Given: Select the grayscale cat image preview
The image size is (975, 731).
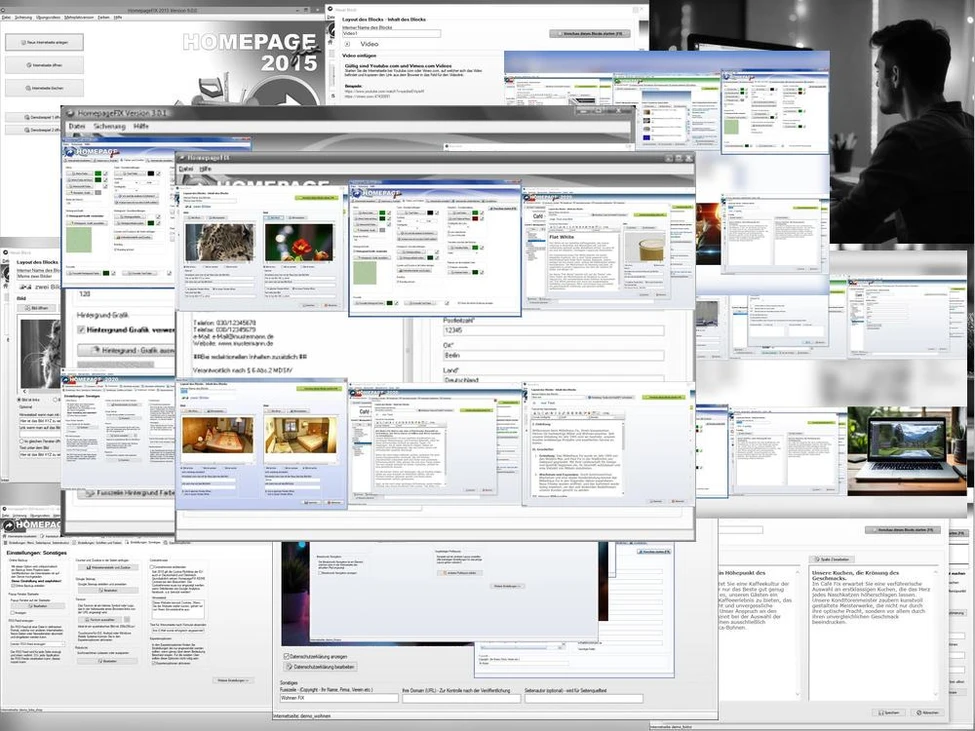Looking at the screenshot, I should [40, 352].
